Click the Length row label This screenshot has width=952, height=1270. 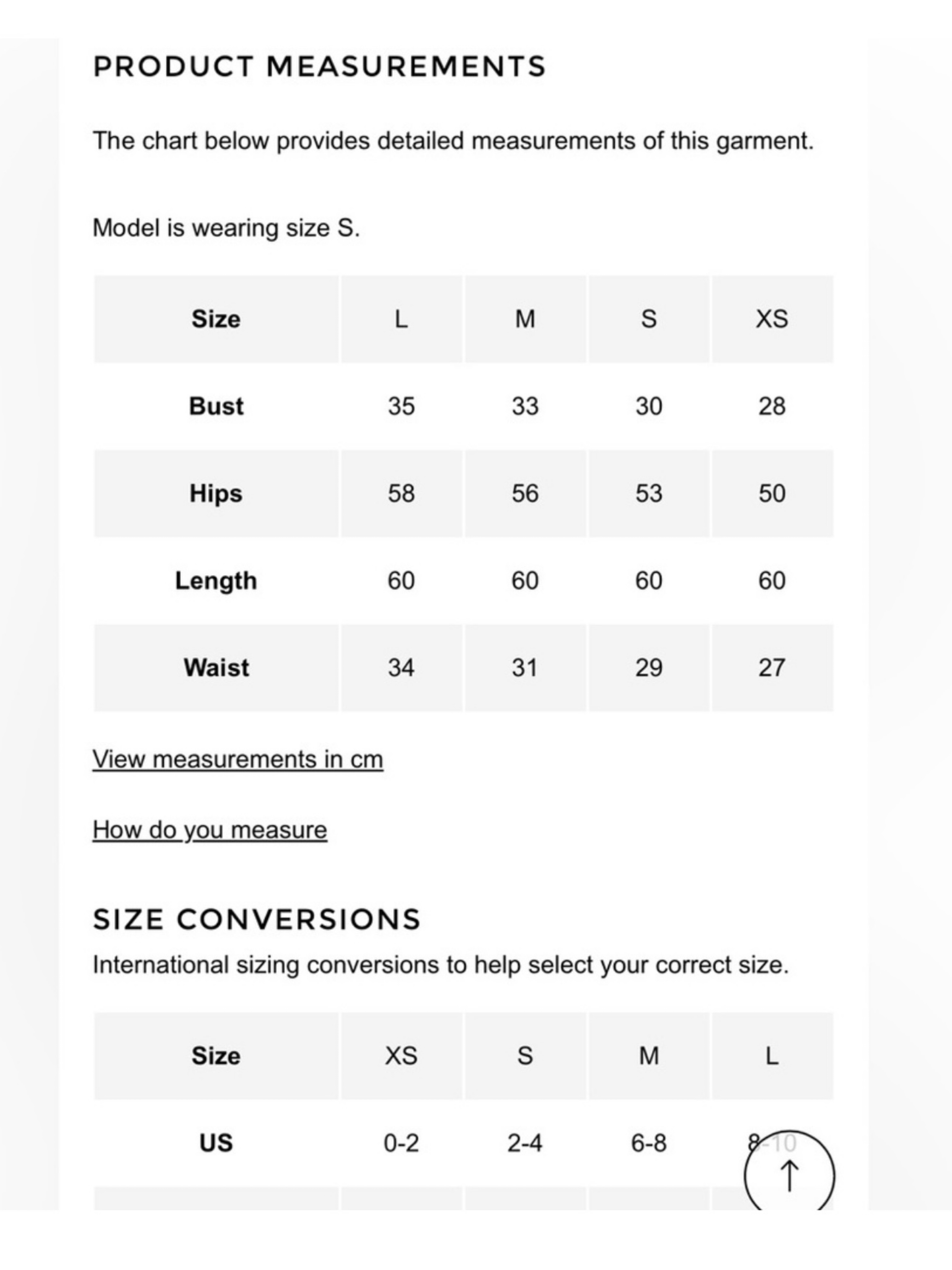point(216,581)
